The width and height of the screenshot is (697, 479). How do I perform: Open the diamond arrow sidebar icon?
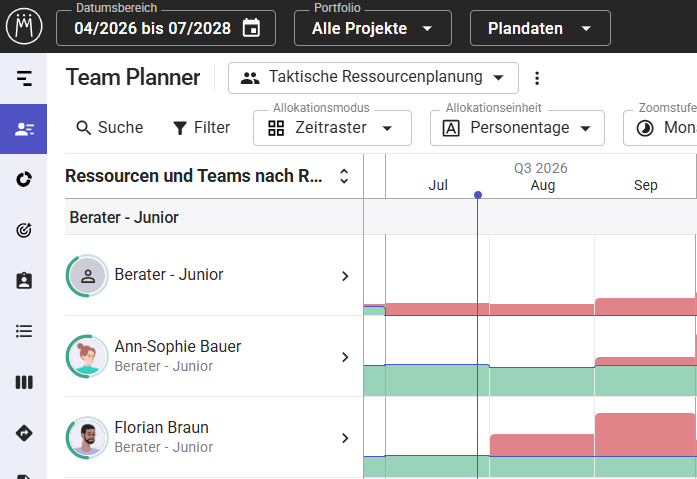click(x=24, y=433)
